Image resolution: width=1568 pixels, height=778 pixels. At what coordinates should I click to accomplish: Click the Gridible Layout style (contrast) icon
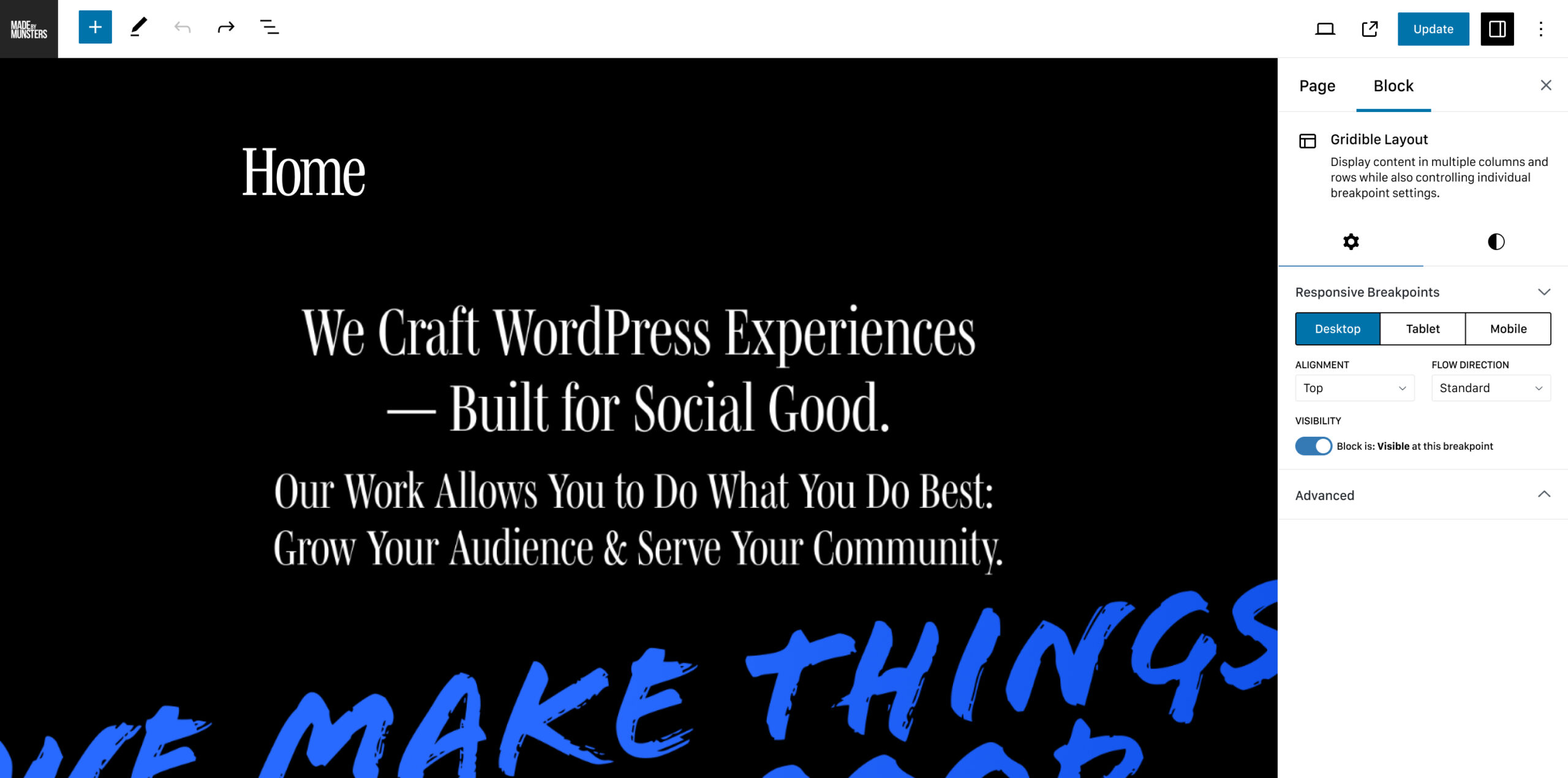1495,241
